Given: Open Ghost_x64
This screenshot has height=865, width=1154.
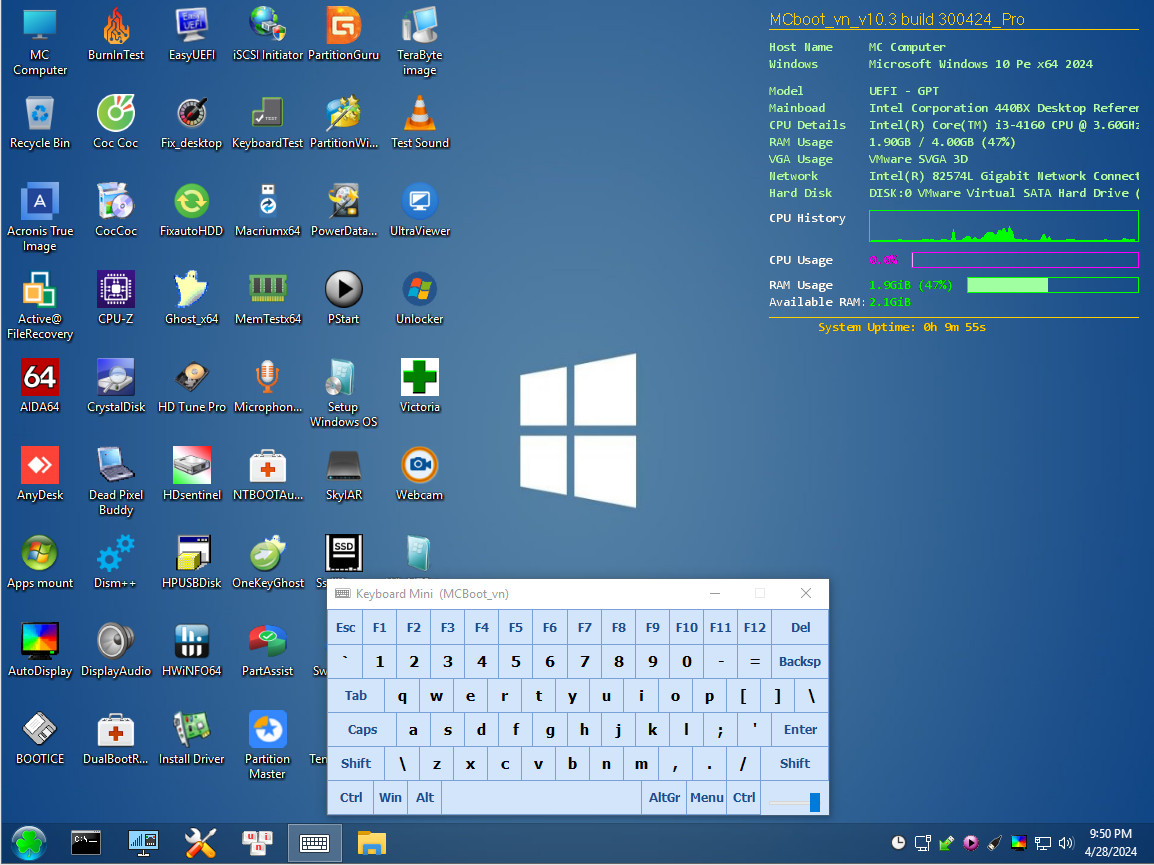Looking at the screenshot, I should tap(191, 290).
